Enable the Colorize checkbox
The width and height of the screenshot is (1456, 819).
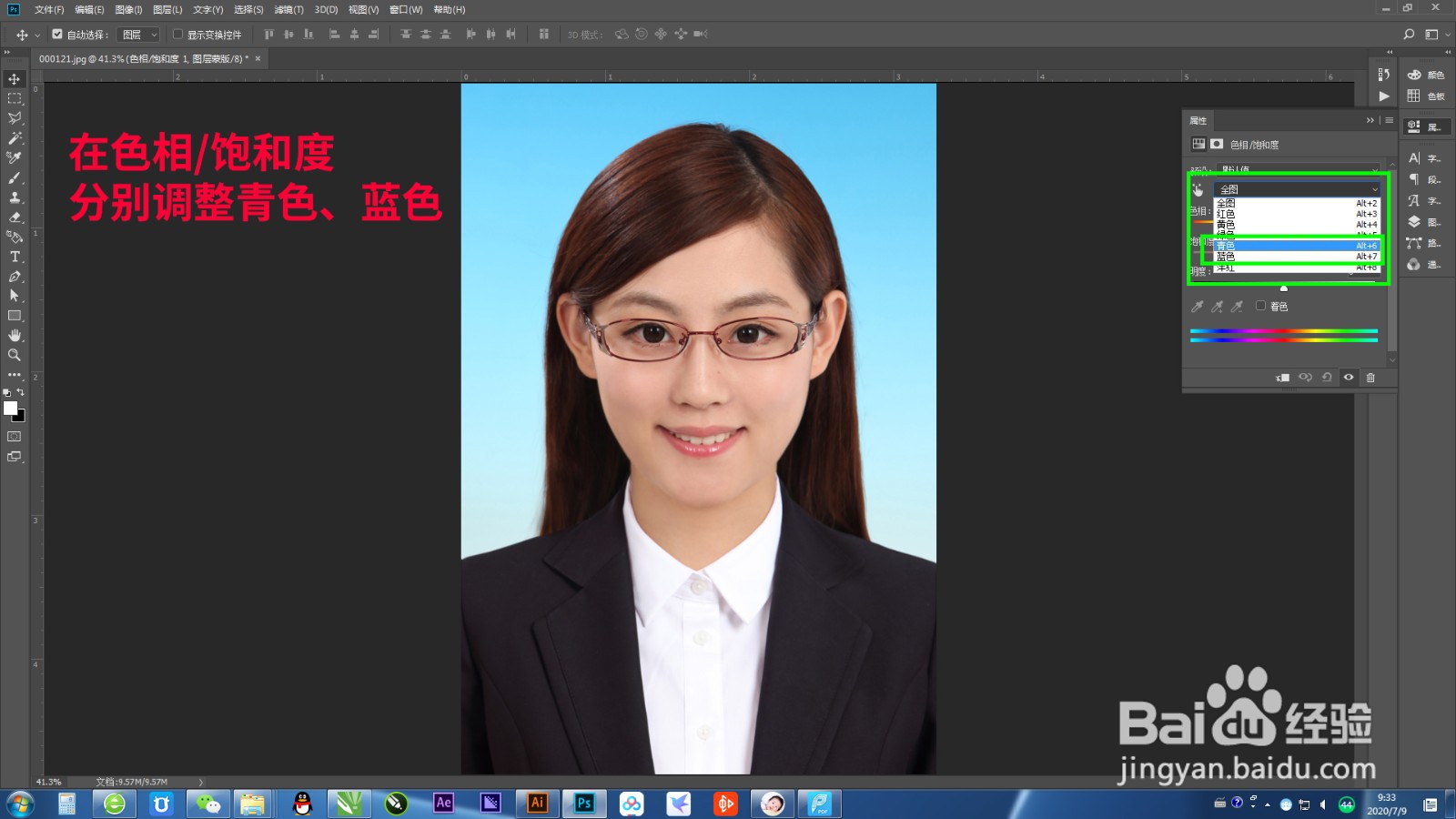[1260, 306]
